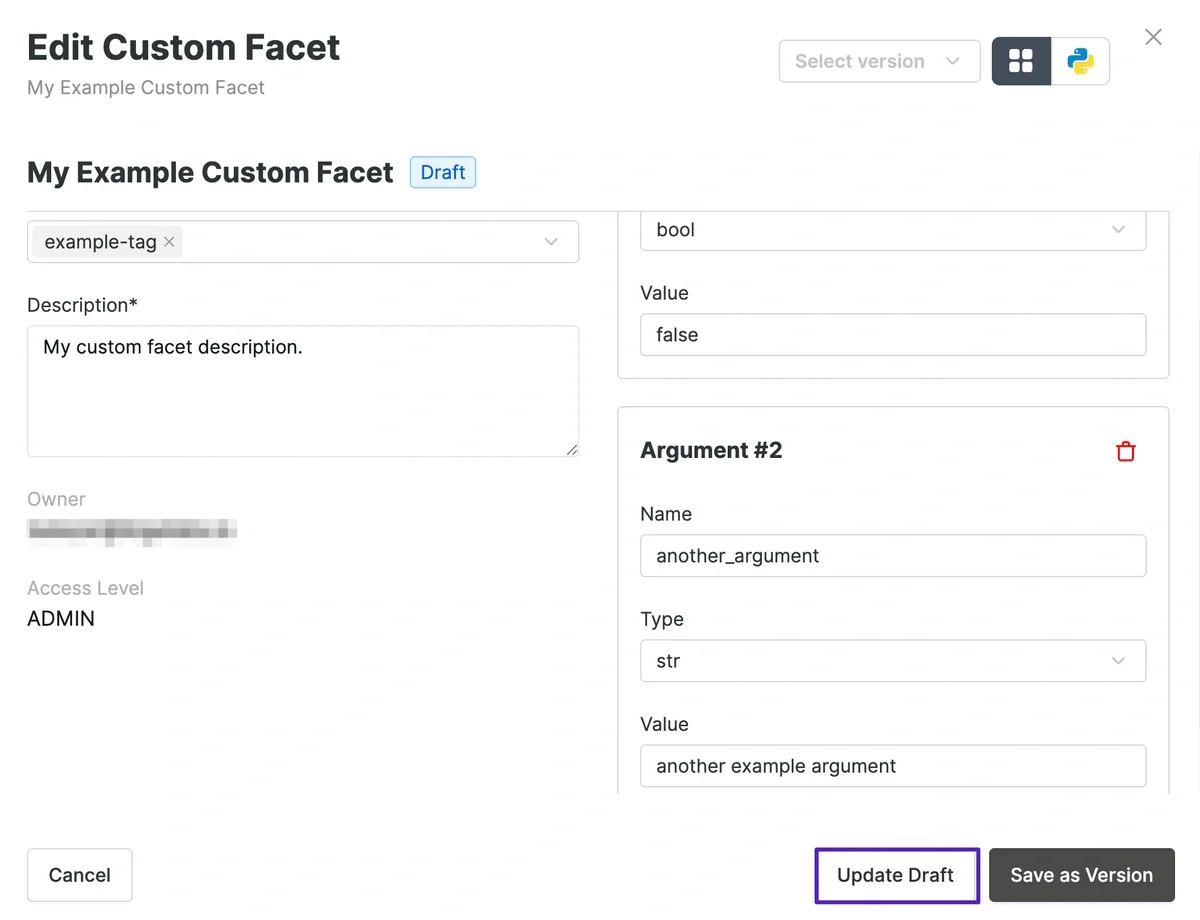The width and height of the screenshot is (1200, 920).
Task: Click the Type label in Argument #2
Action: (662, 619)
